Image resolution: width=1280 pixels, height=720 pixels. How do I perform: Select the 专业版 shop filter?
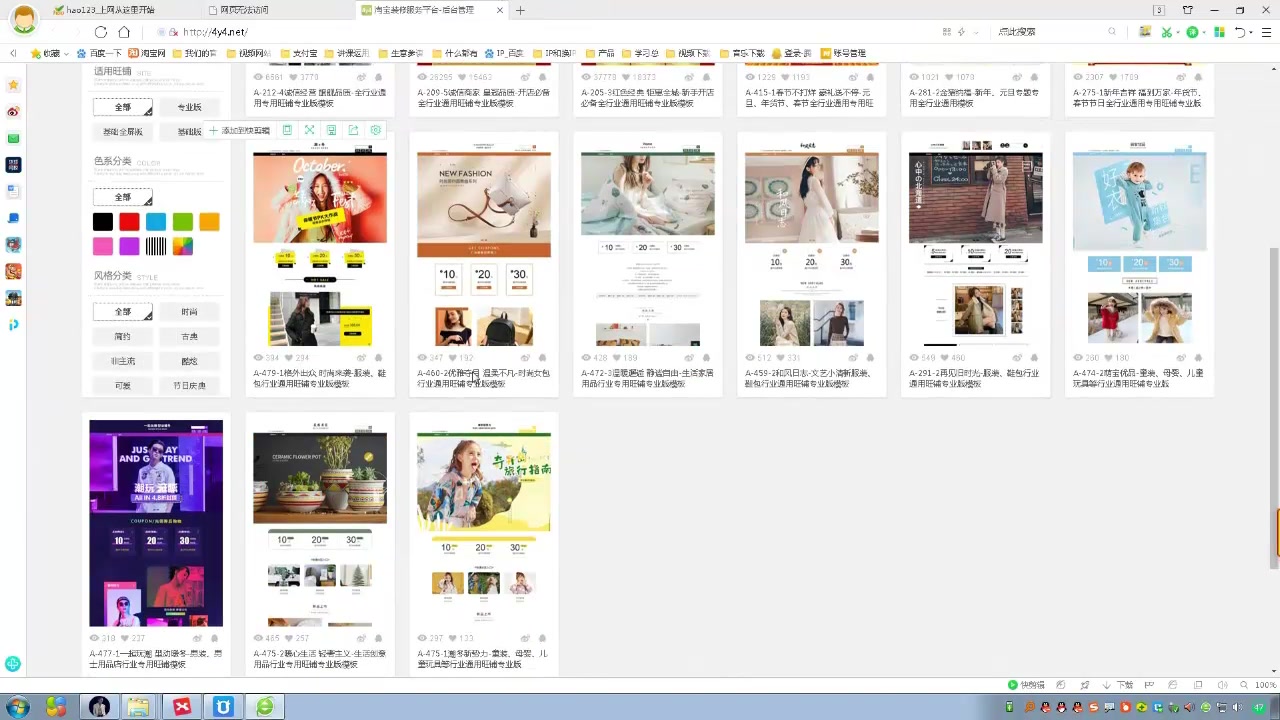pyautogui.click(x=189, y=107)
